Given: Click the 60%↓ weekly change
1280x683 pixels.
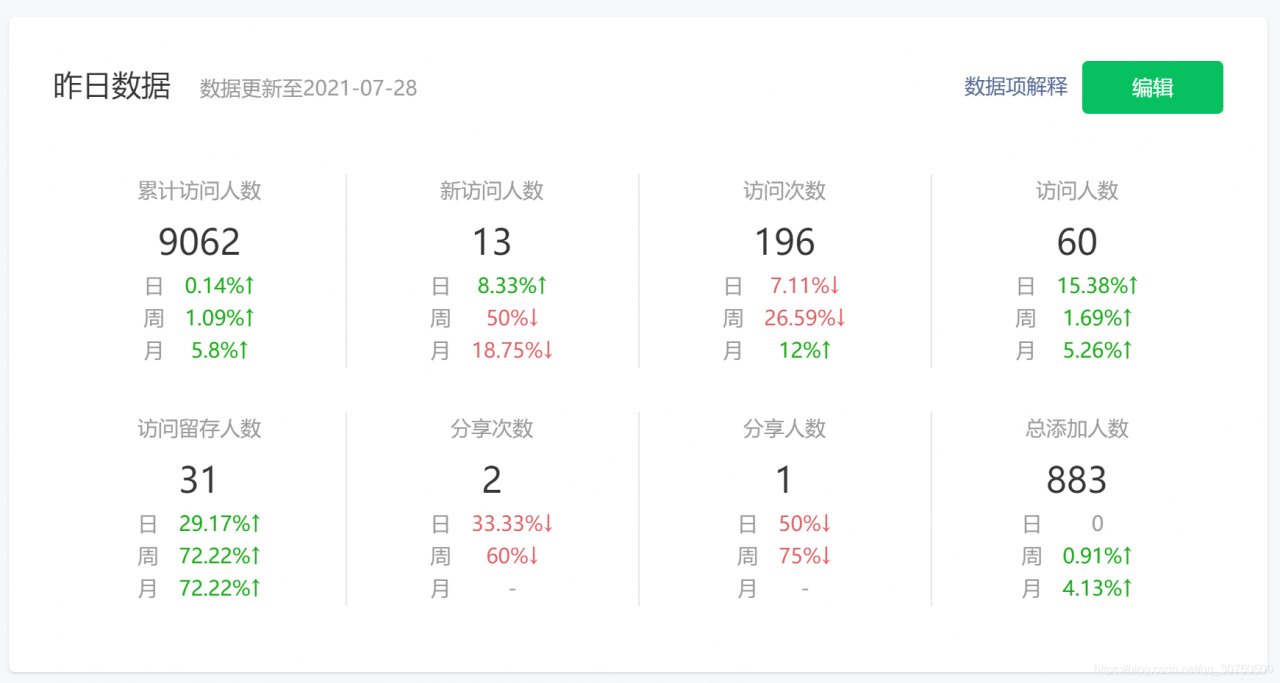Looking at the screenshot, I should tap(512, 556).
